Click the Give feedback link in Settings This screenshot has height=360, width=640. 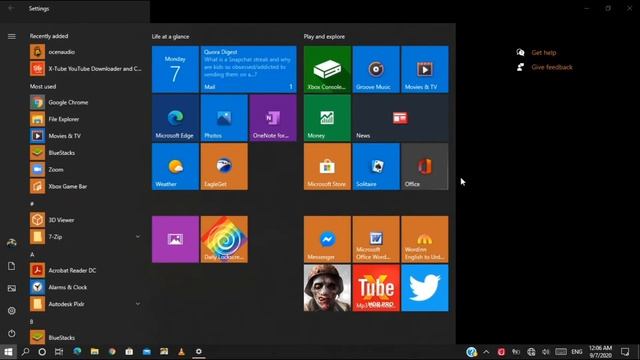[x=552, y=67]
